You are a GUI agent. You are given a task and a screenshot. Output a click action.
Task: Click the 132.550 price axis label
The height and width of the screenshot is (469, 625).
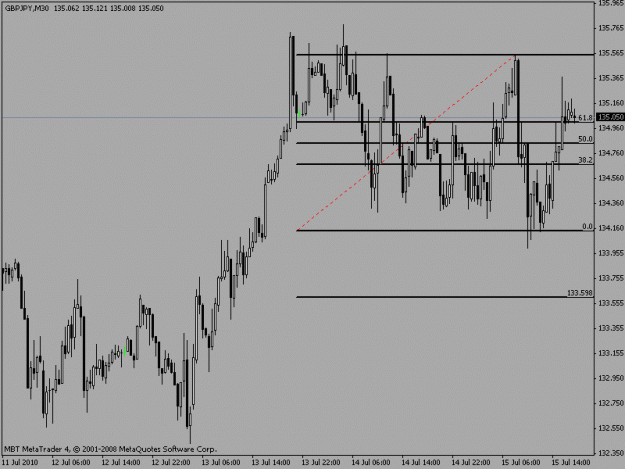[x=611, y=428]
